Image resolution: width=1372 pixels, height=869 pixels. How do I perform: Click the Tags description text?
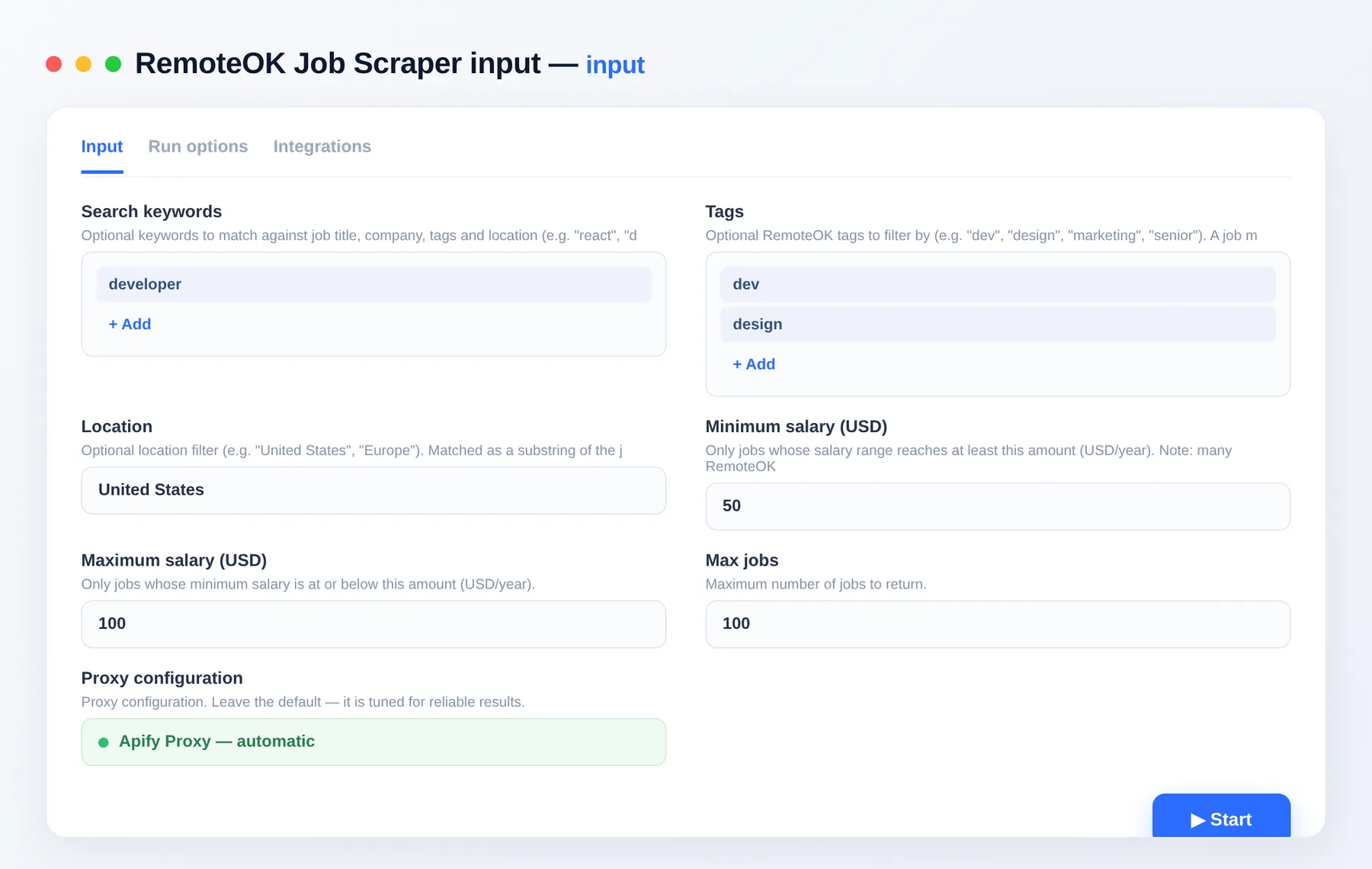point(982,236)
